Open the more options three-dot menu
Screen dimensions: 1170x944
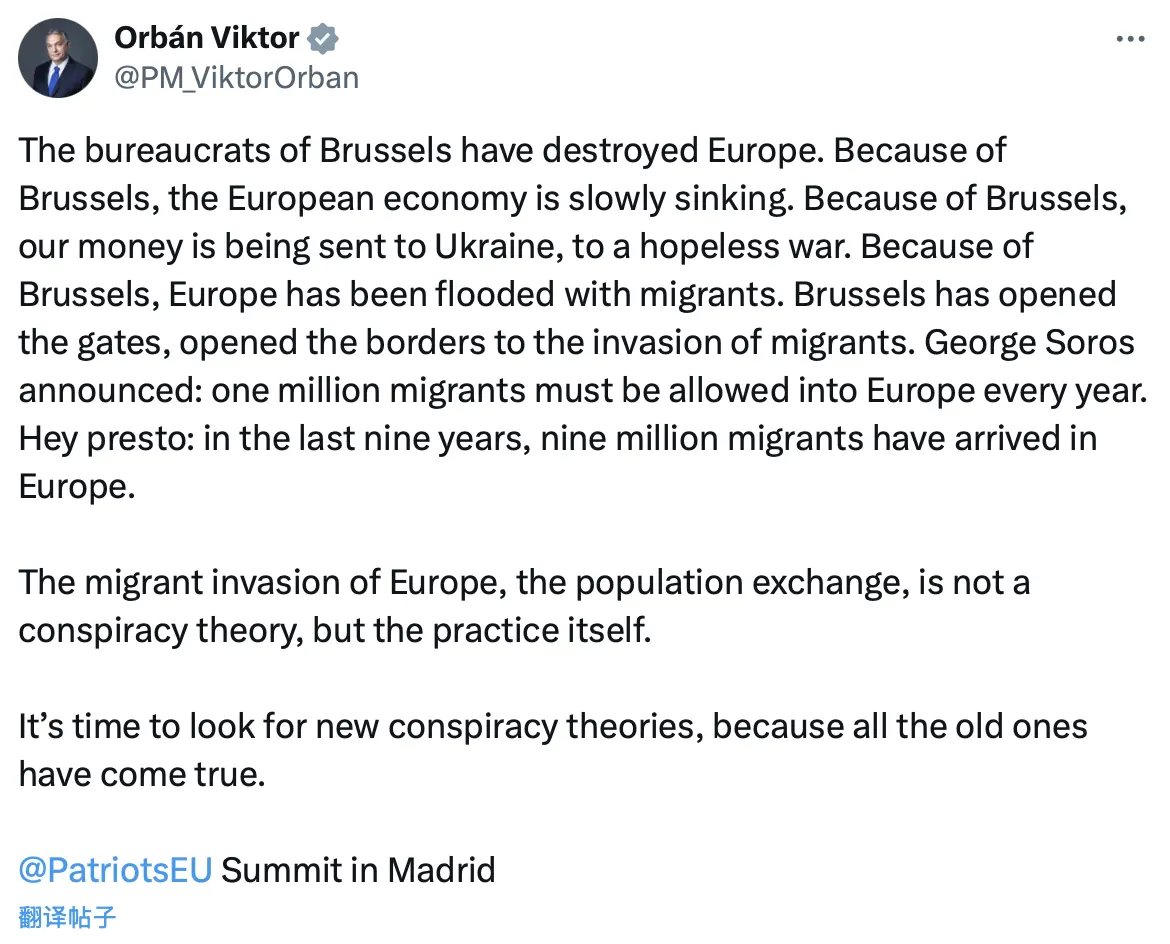coord(1129,39)
